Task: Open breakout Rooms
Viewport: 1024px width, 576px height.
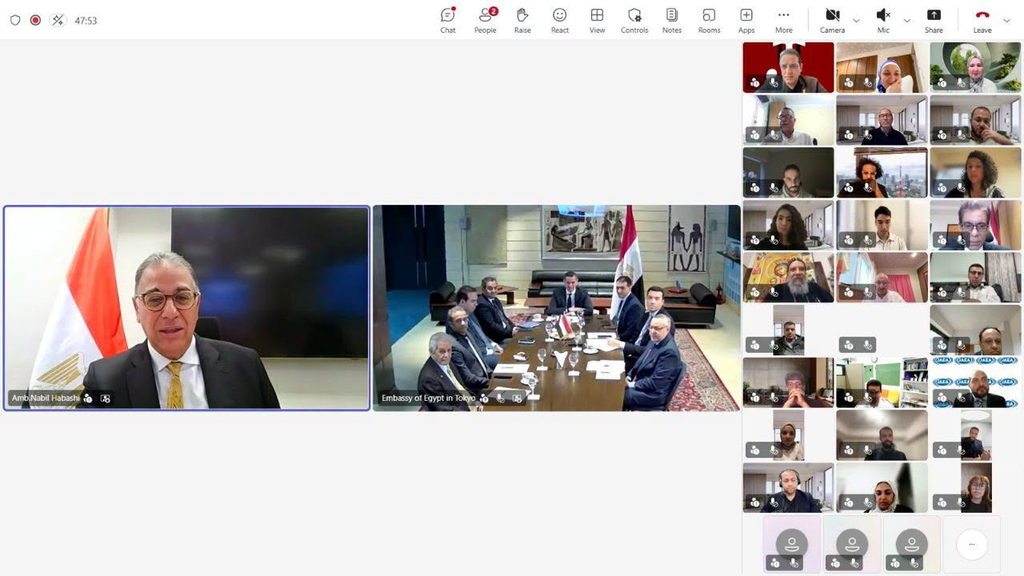Action: coord(709,20)
